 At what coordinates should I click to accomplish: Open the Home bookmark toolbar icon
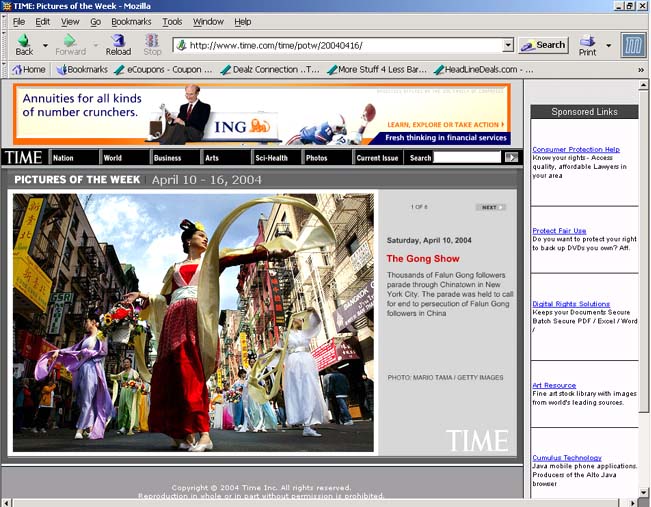coord(28,70)
